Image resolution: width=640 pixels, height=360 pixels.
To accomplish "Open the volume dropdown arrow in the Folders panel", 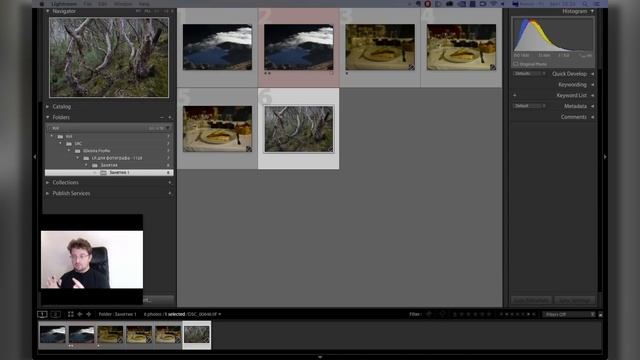I will [168, 128].
